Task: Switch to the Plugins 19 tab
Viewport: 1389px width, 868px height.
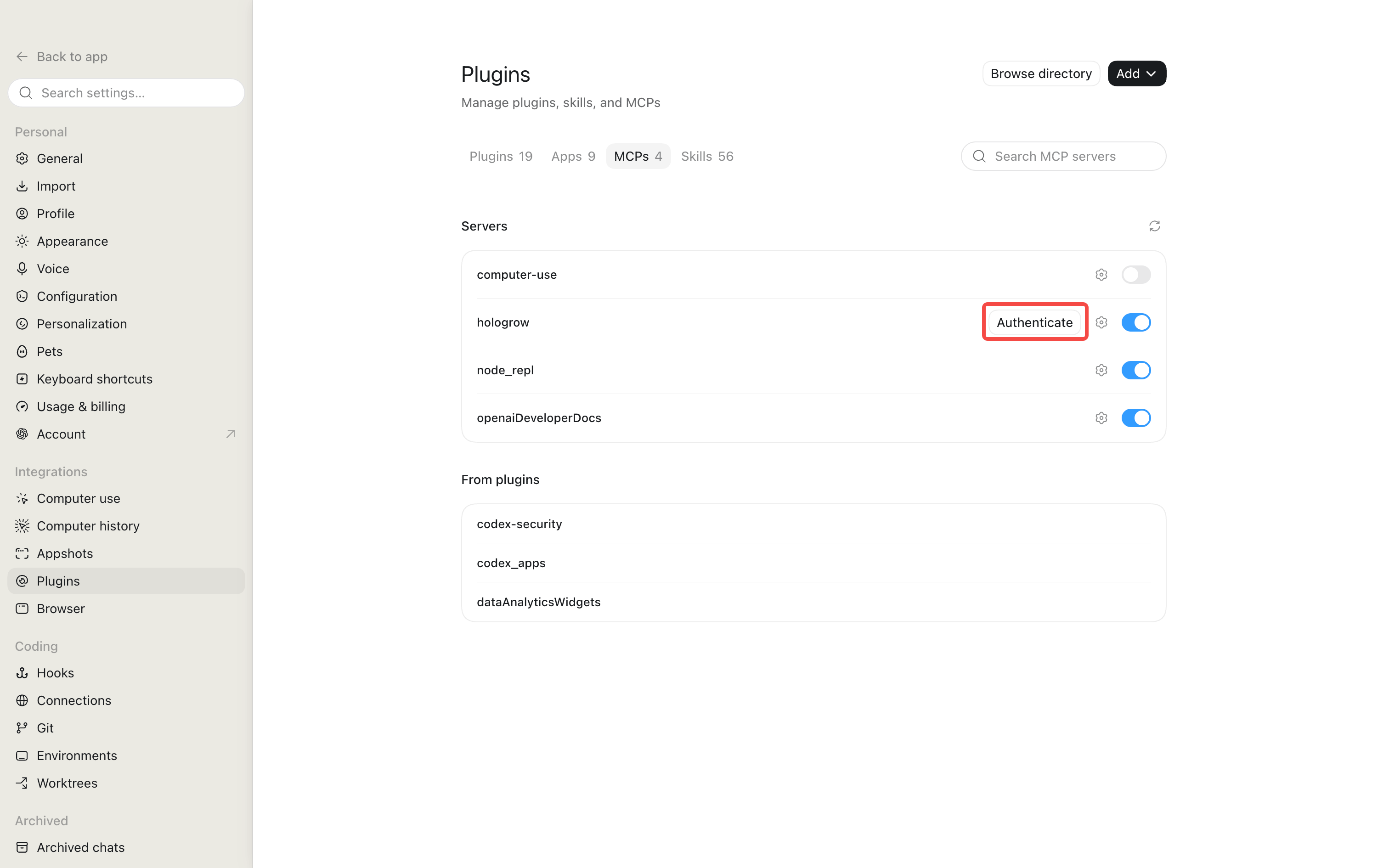Action: (501, 156)
